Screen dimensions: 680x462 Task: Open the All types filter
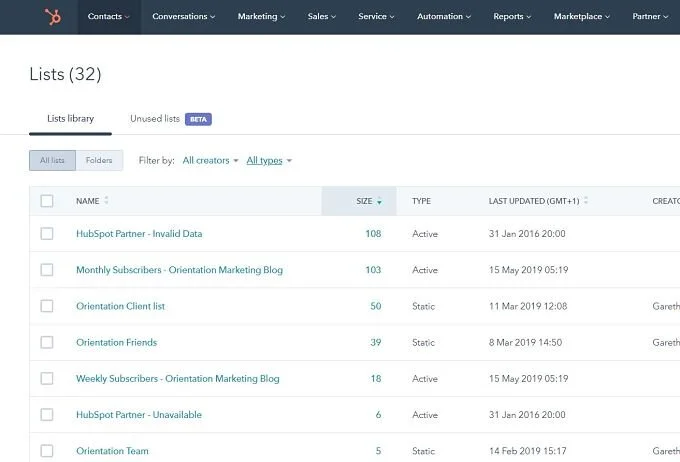click(269, 161)
